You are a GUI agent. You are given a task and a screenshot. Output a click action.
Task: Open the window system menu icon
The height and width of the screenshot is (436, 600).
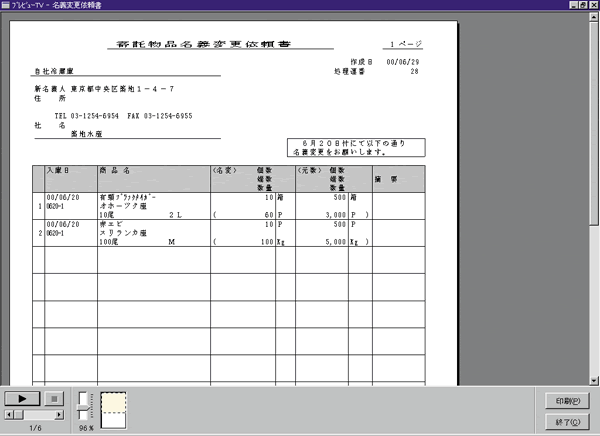(5, 5)
